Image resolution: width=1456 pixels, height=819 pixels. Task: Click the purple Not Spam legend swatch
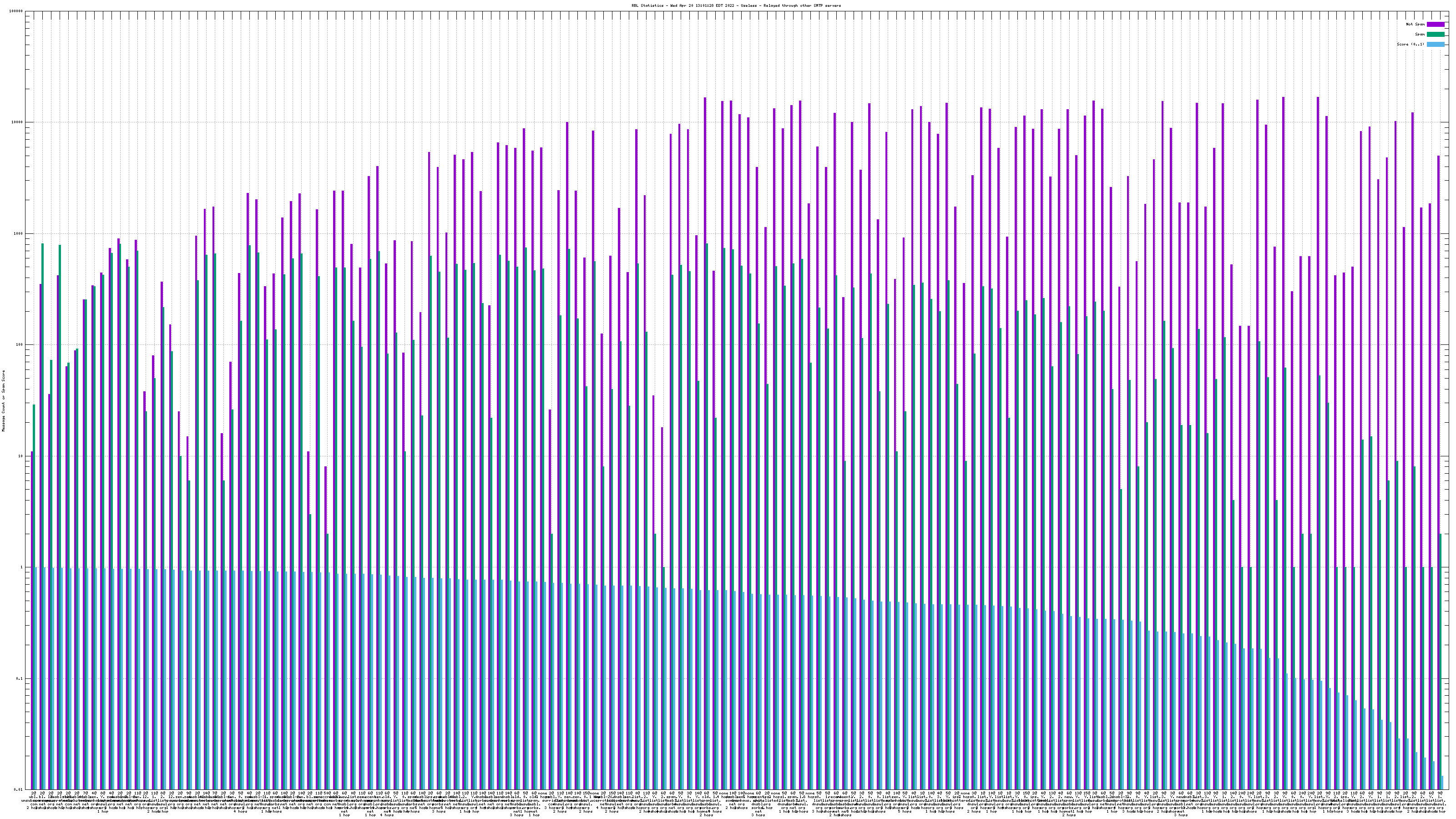pyautogui.click(x=1435, y=24)
